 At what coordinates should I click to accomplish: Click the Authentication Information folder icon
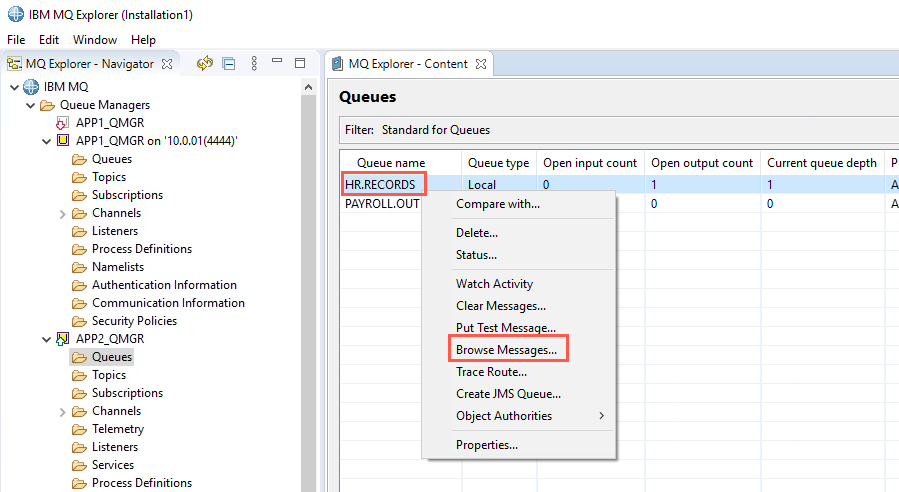coord(79,286)
